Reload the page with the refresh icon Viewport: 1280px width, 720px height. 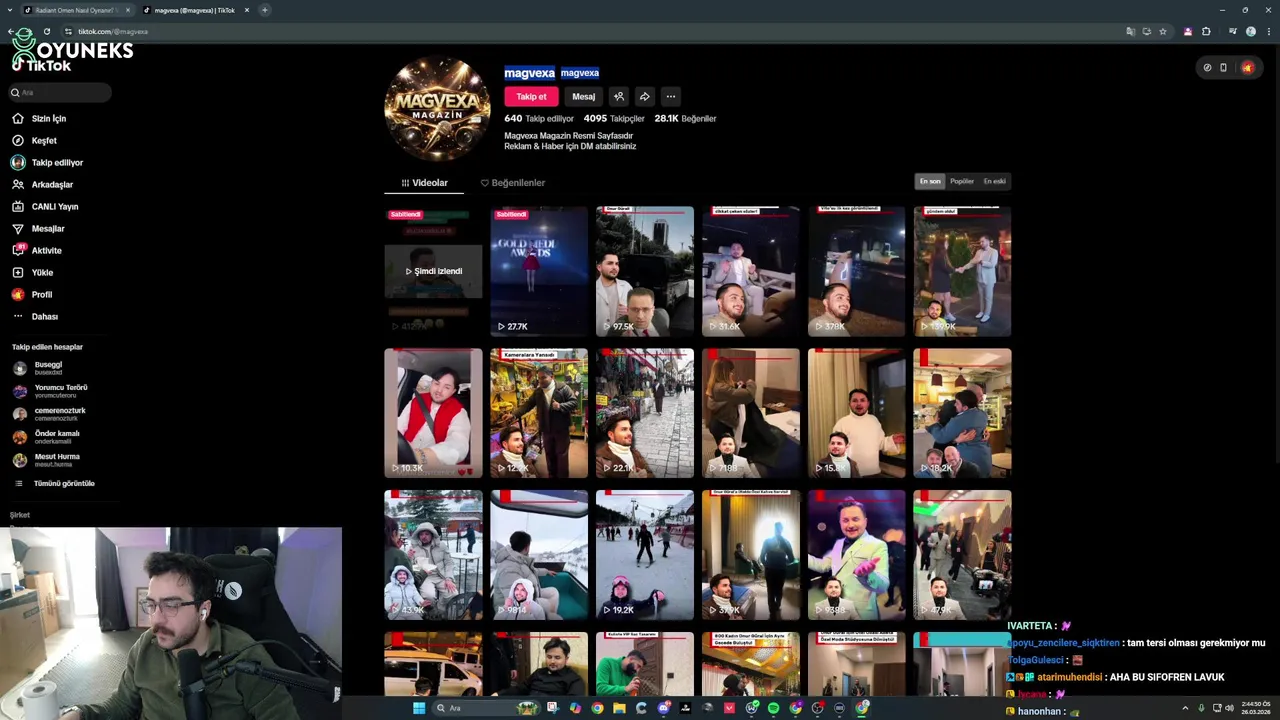pyautogui.click(x=47, y=31)
